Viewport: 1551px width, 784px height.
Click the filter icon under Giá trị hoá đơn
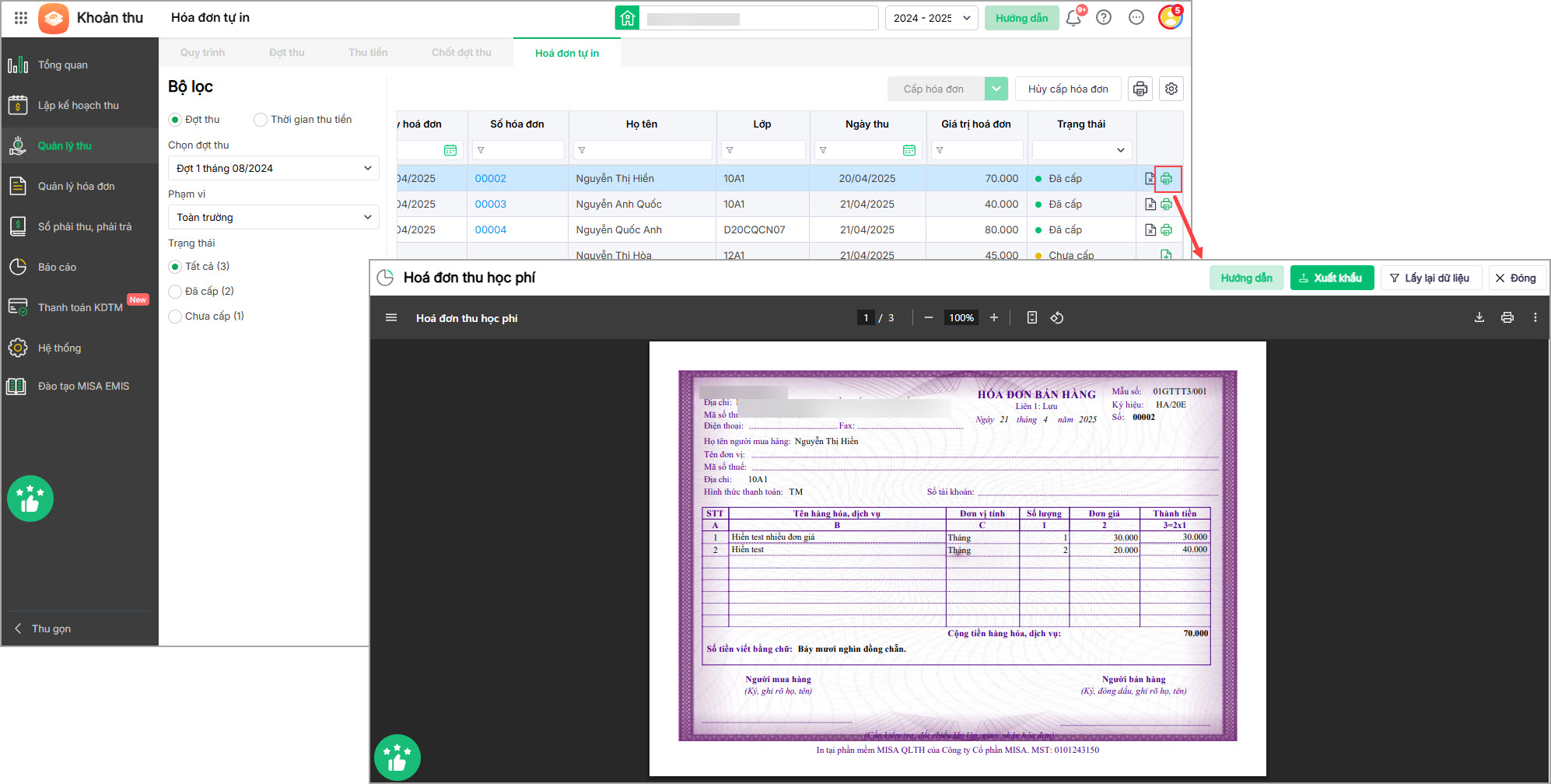click(x=940, y=150)
